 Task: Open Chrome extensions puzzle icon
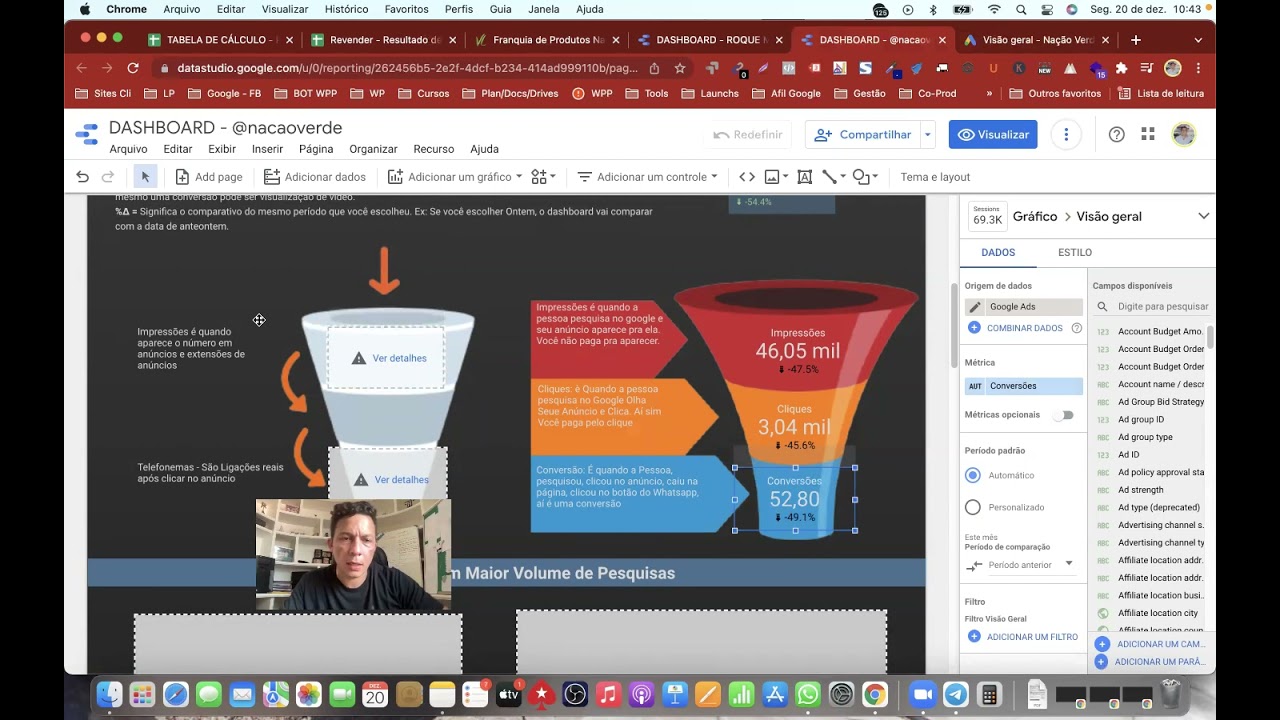pos(1121,68)
